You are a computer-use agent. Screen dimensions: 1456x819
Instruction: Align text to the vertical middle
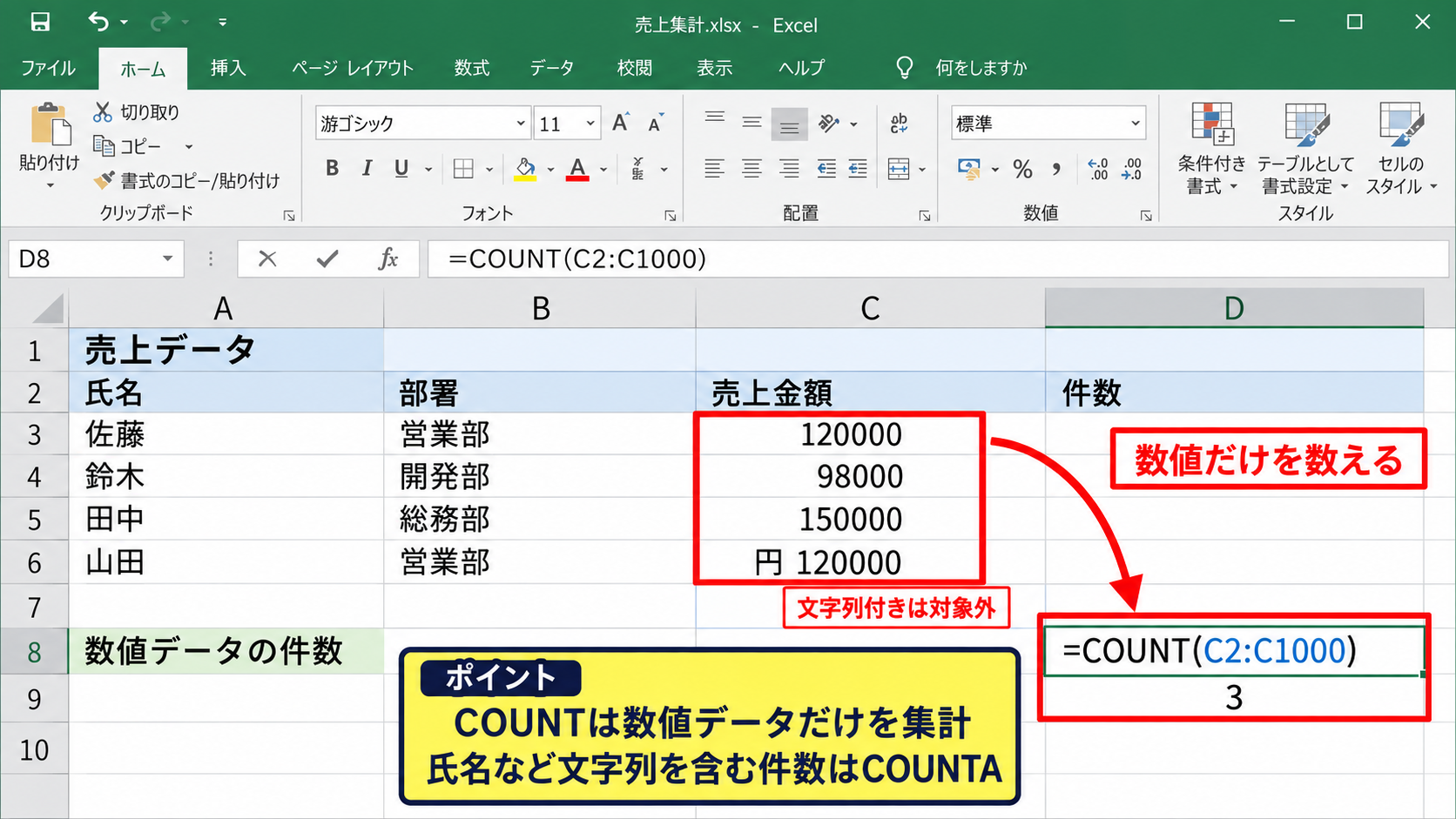[x=752, y=124]
